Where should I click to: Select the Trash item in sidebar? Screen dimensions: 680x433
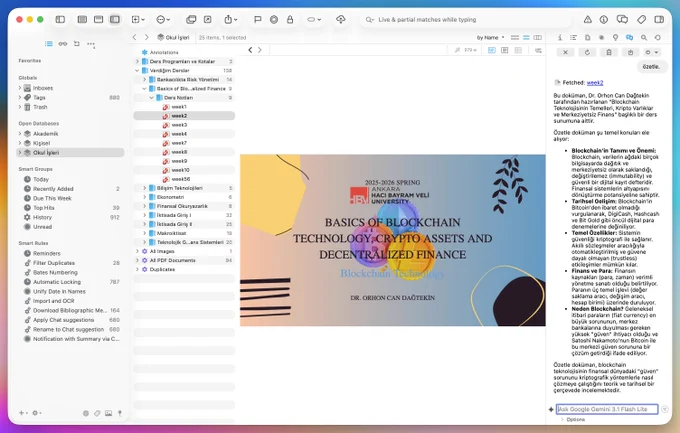tap(40, 107)
